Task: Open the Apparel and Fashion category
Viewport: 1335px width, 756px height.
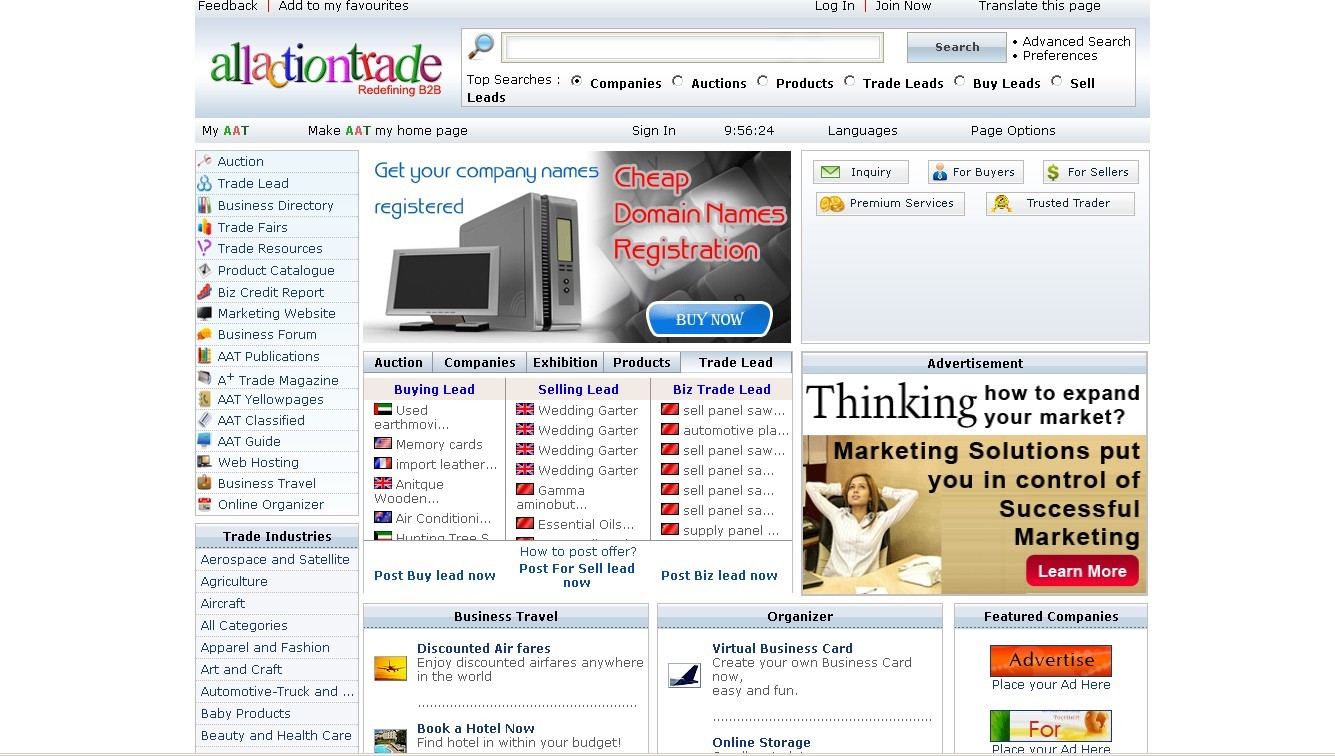Action: [x=265, y=648]
